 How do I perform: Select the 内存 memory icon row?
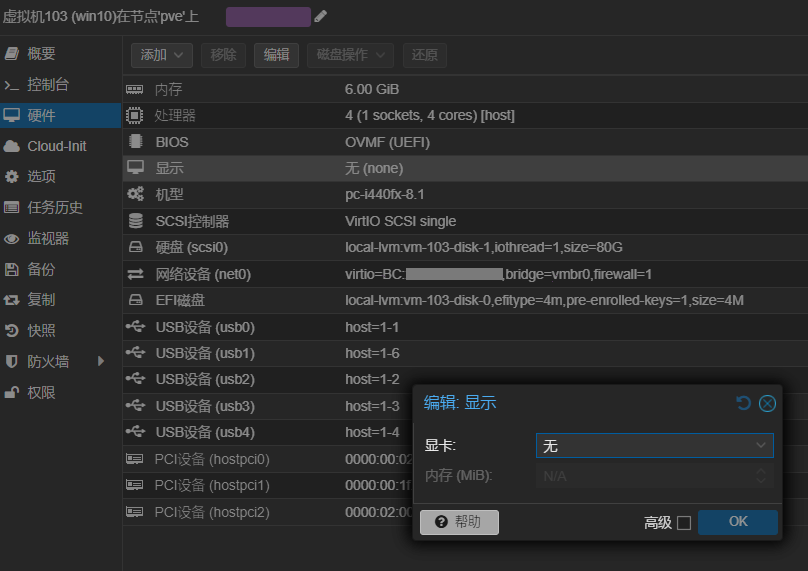[134, 90]
